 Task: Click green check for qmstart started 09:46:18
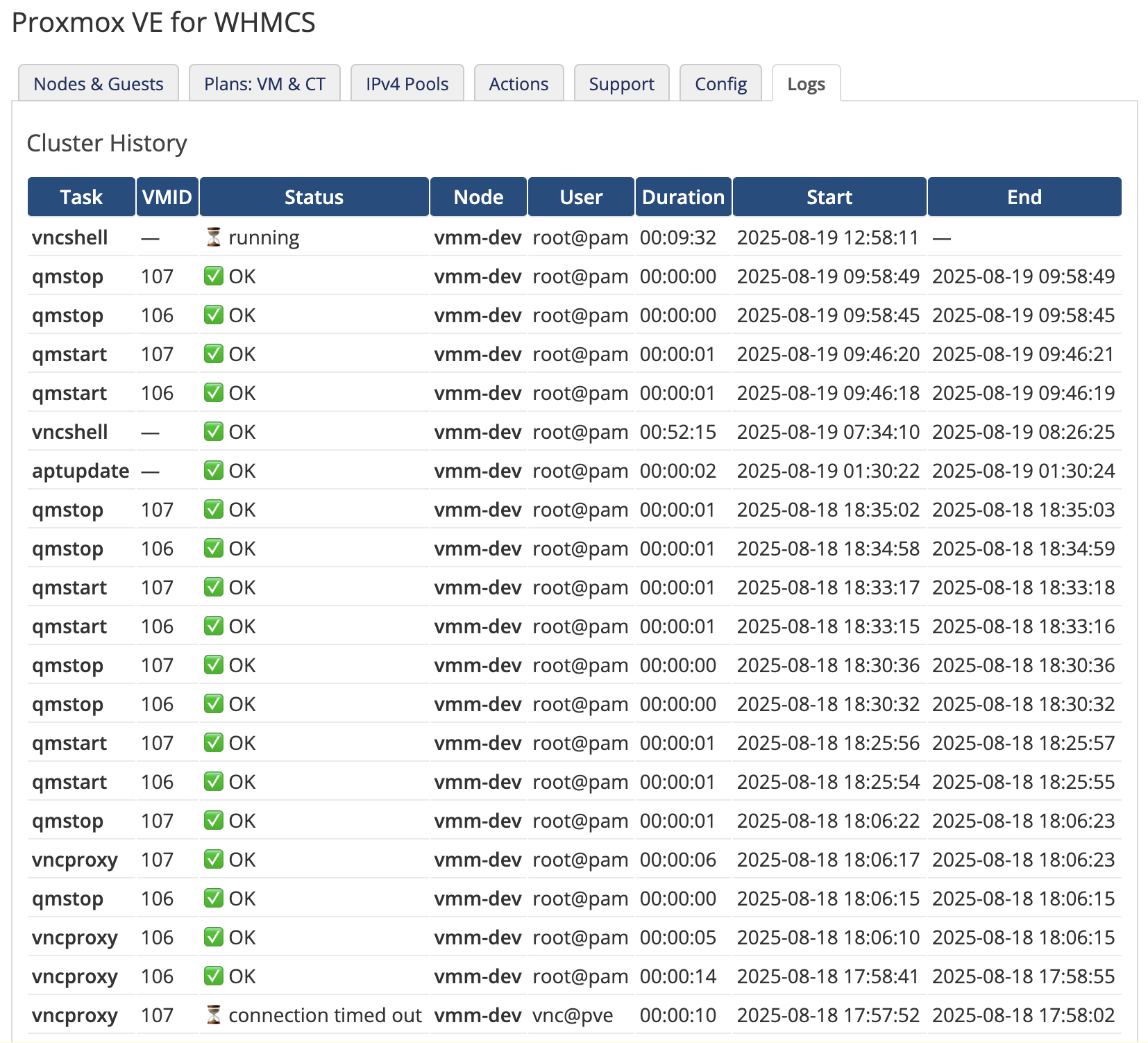click(x=214, y=393)
